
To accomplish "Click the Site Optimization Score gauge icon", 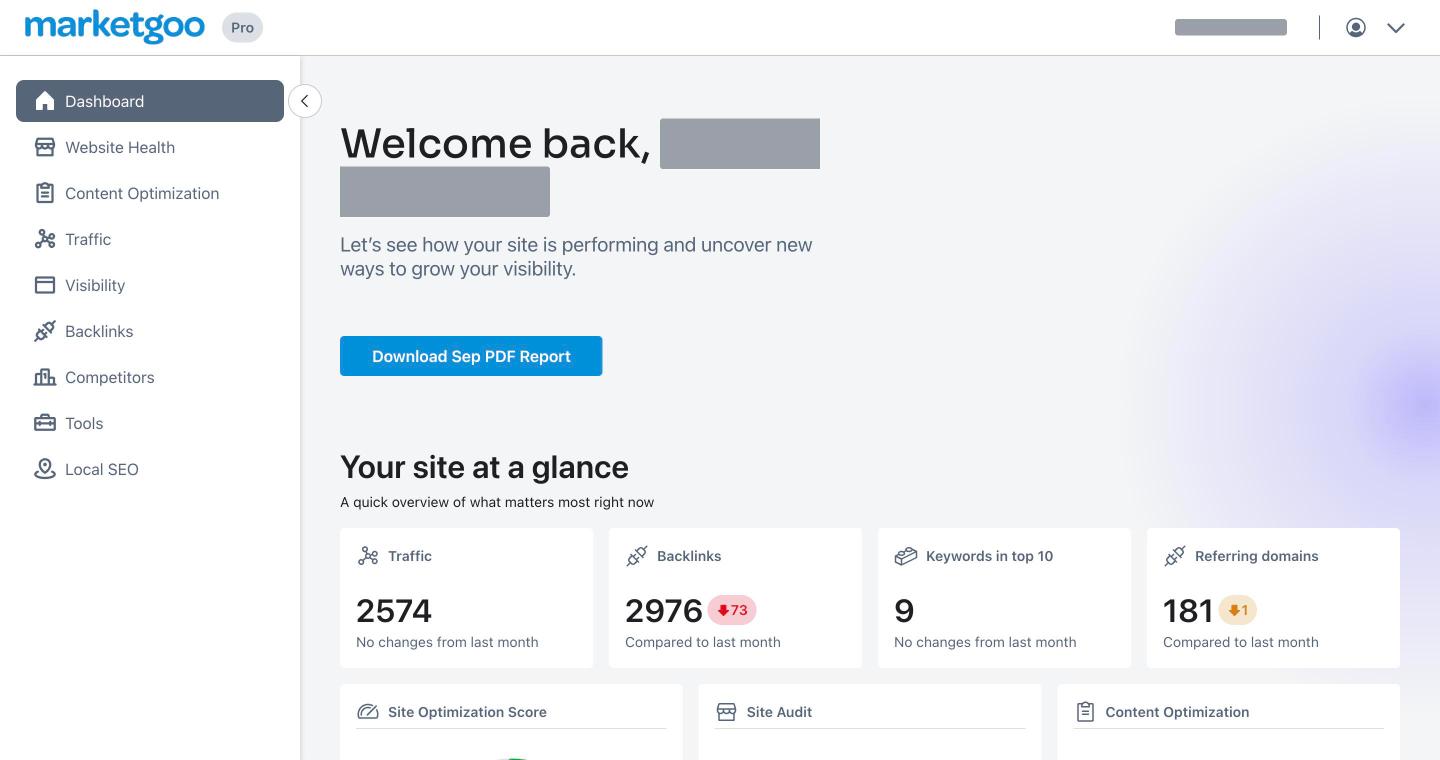I will (x=368, y=712).
